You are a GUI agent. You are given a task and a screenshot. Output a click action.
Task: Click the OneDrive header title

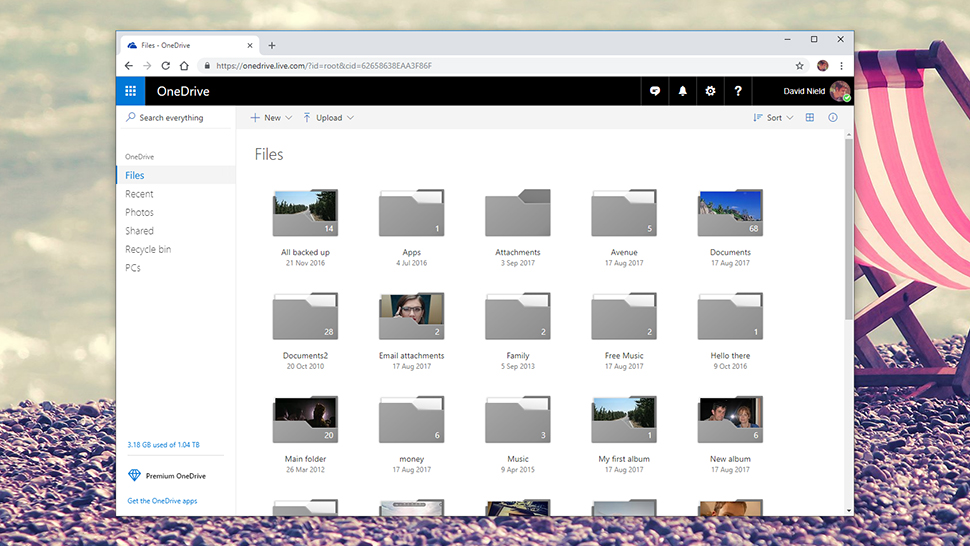tap(183, 91)
